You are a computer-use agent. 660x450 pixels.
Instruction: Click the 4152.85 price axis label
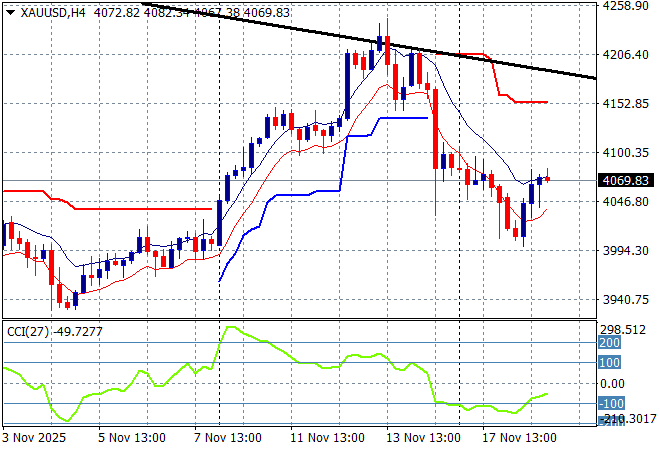pyautogui.click(x=625, y=104)
